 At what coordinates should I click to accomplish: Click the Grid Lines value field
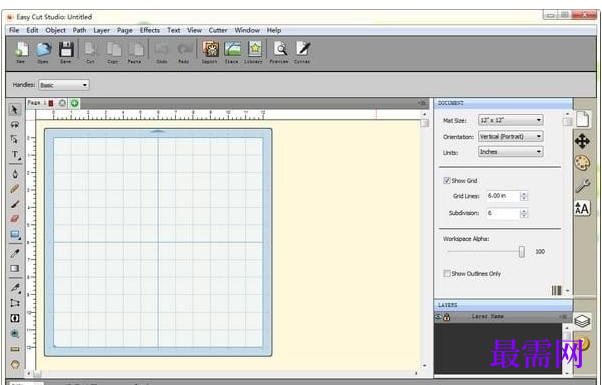coord(503,196)
